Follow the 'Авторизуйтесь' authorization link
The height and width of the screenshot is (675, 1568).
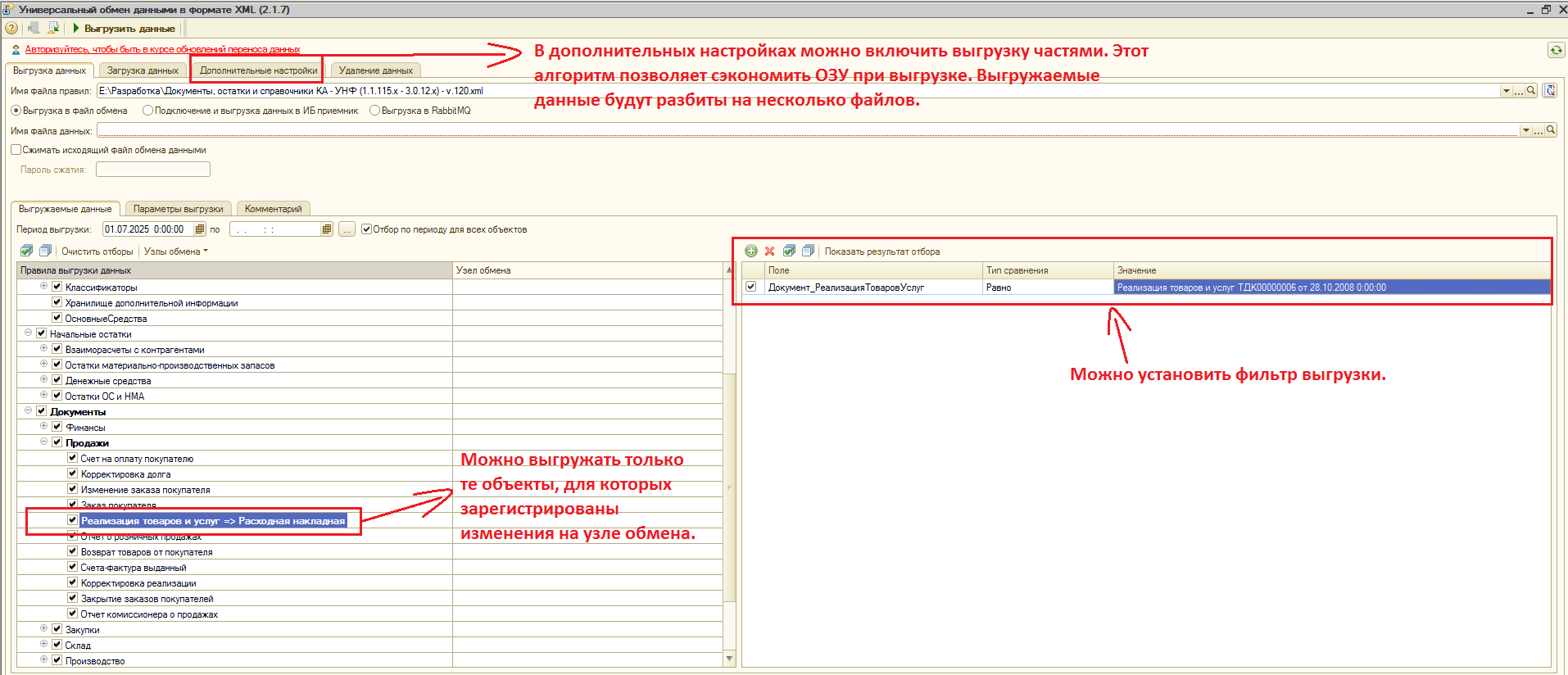click(x=162, y=49)
